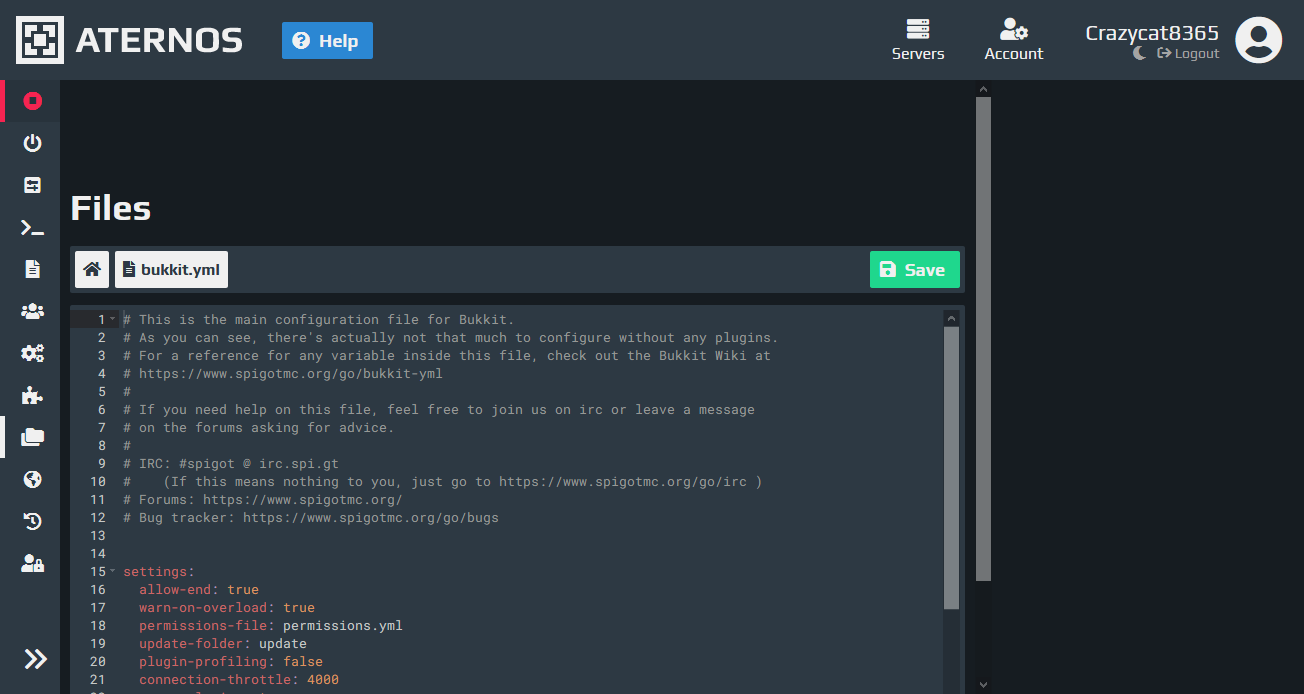The image size is (1304, 694).
Task: Open the Account page
Action: click(x=1013, y=40)
